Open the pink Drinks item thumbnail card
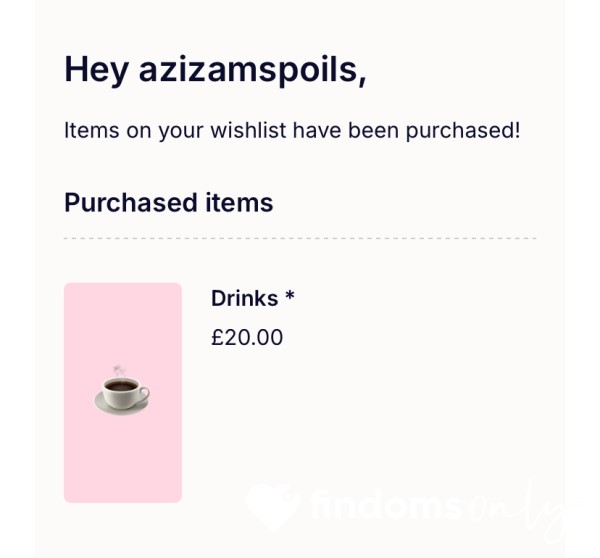This screenshot has width=600, height=558. pyautogui.click(x=123, y=393)
